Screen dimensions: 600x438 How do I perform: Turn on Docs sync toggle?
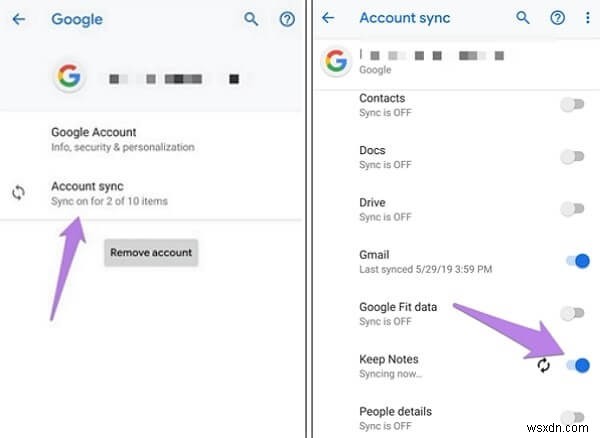tap(572, 156)
